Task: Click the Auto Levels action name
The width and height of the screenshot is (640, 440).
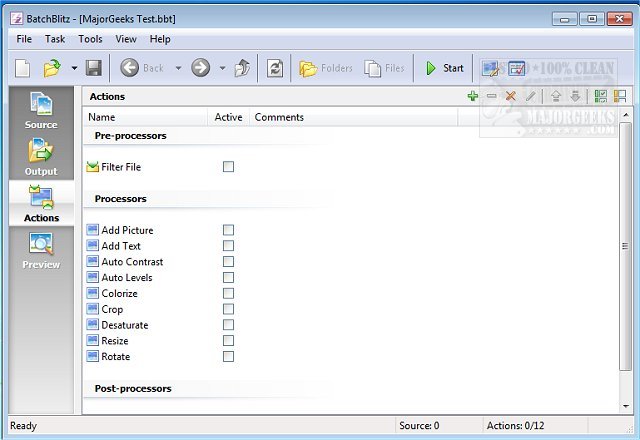Action: (127, 278)
